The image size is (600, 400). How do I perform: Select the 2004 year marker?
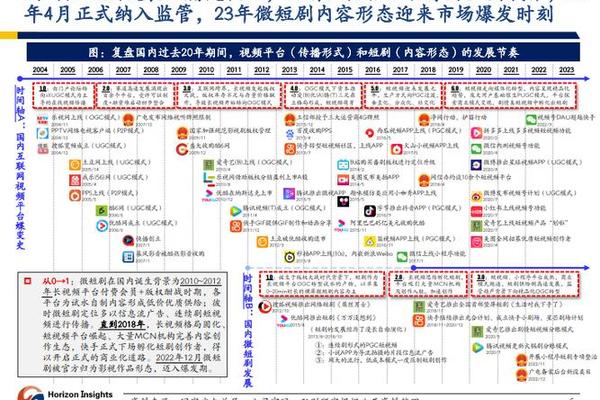tap(40, 70)
